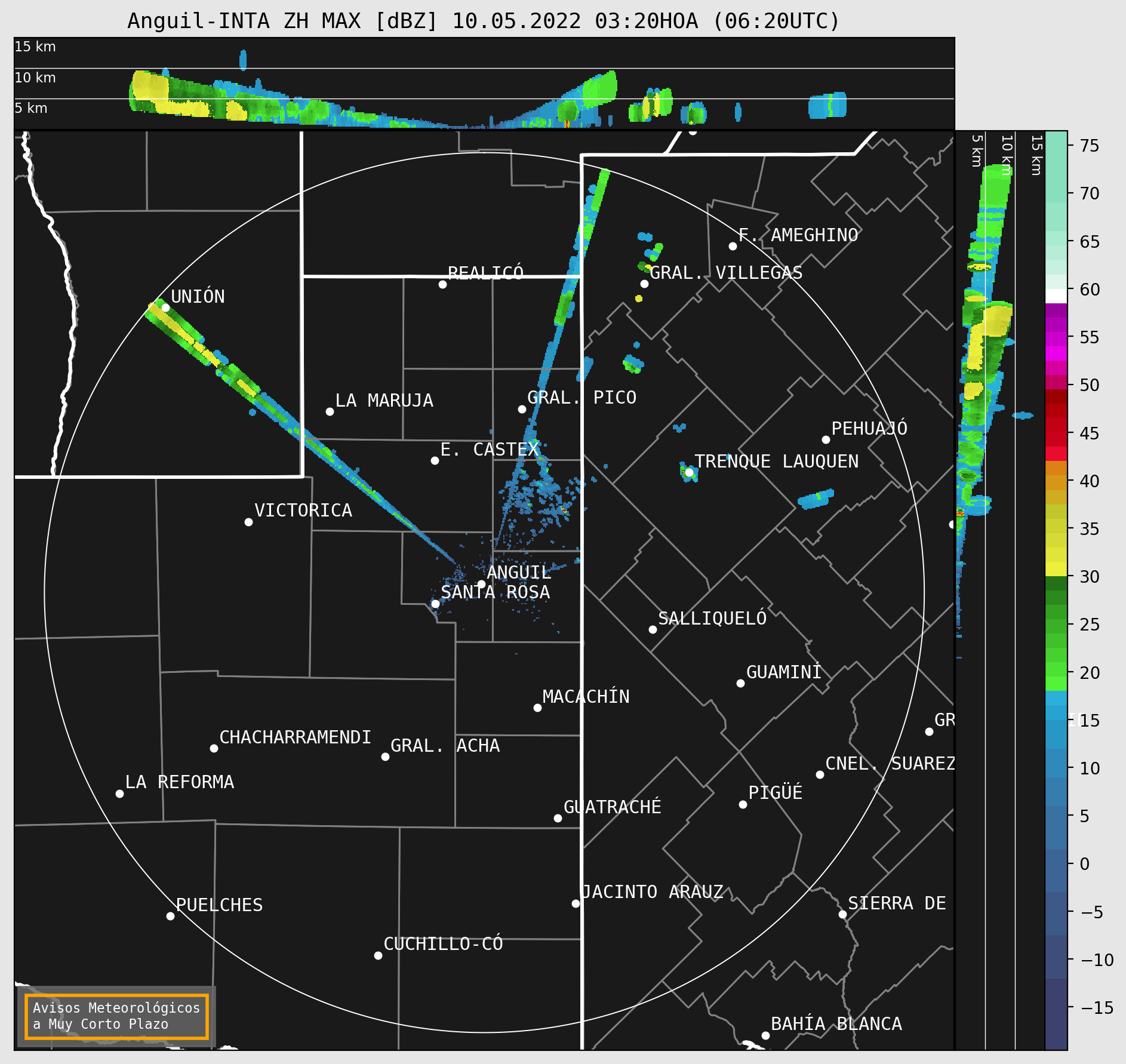
Task: Click the TRENQUE LAUQUEN label
Action: tap(776, 462)
